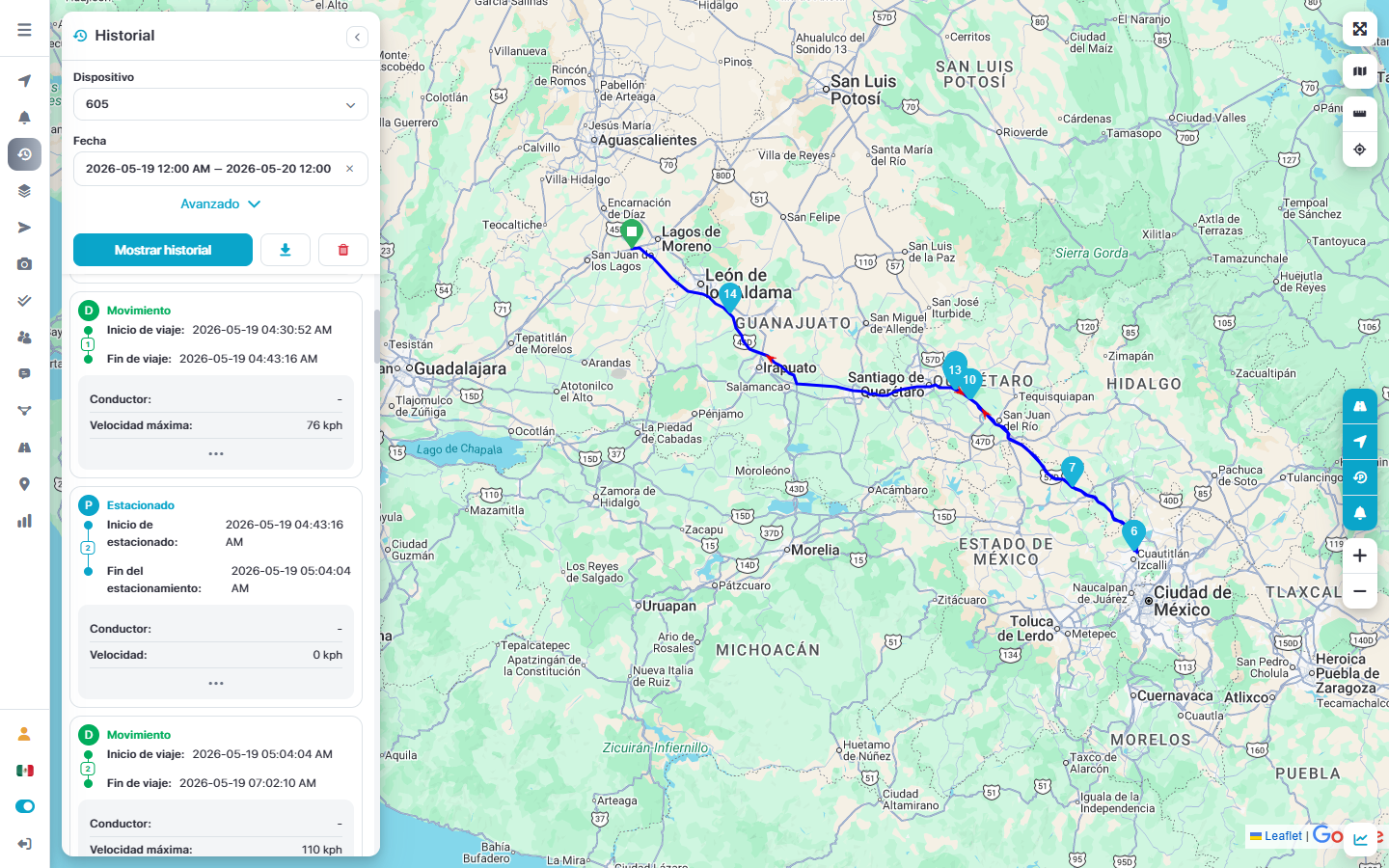Download the history with download icon
The height and width of the screenshot is (868, 1389).
[x=286, y=250]
